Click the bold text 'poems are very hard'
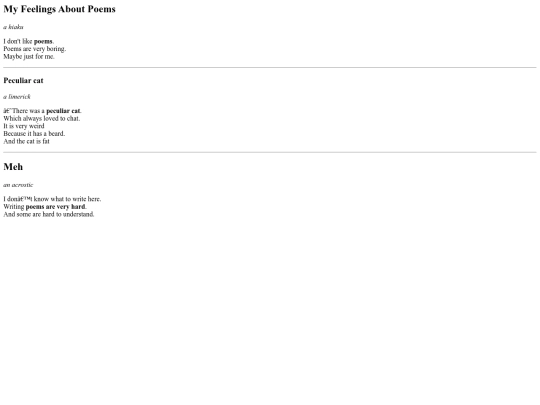The image size is (540, 405). (55, 207)
